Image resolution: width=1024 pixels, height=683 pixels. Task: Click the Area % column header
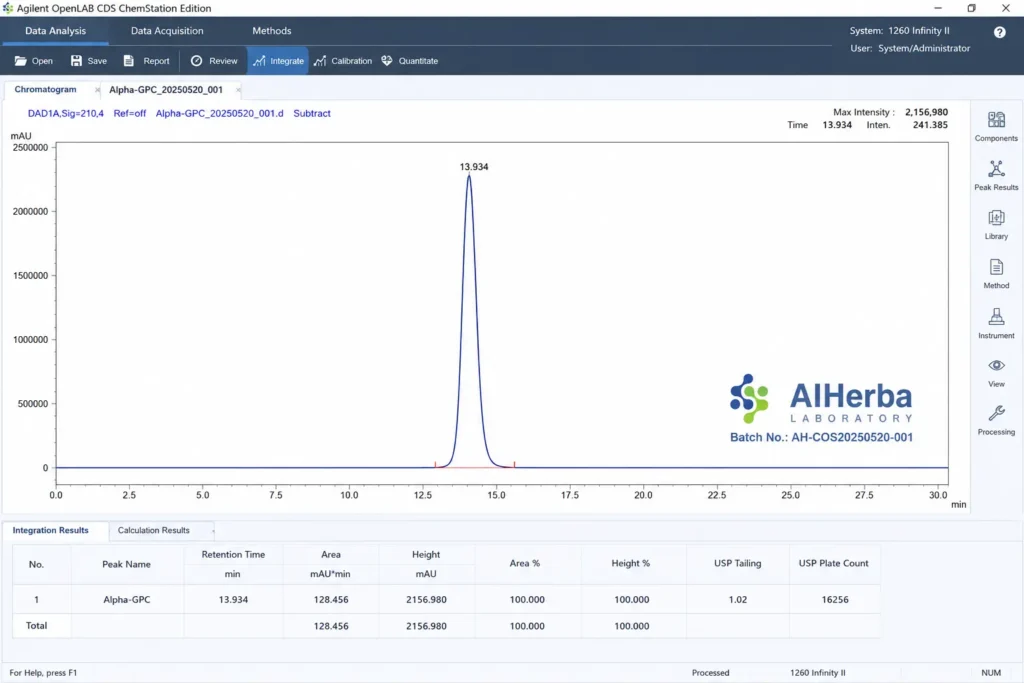pyautogui.click(x=524, y=563)
